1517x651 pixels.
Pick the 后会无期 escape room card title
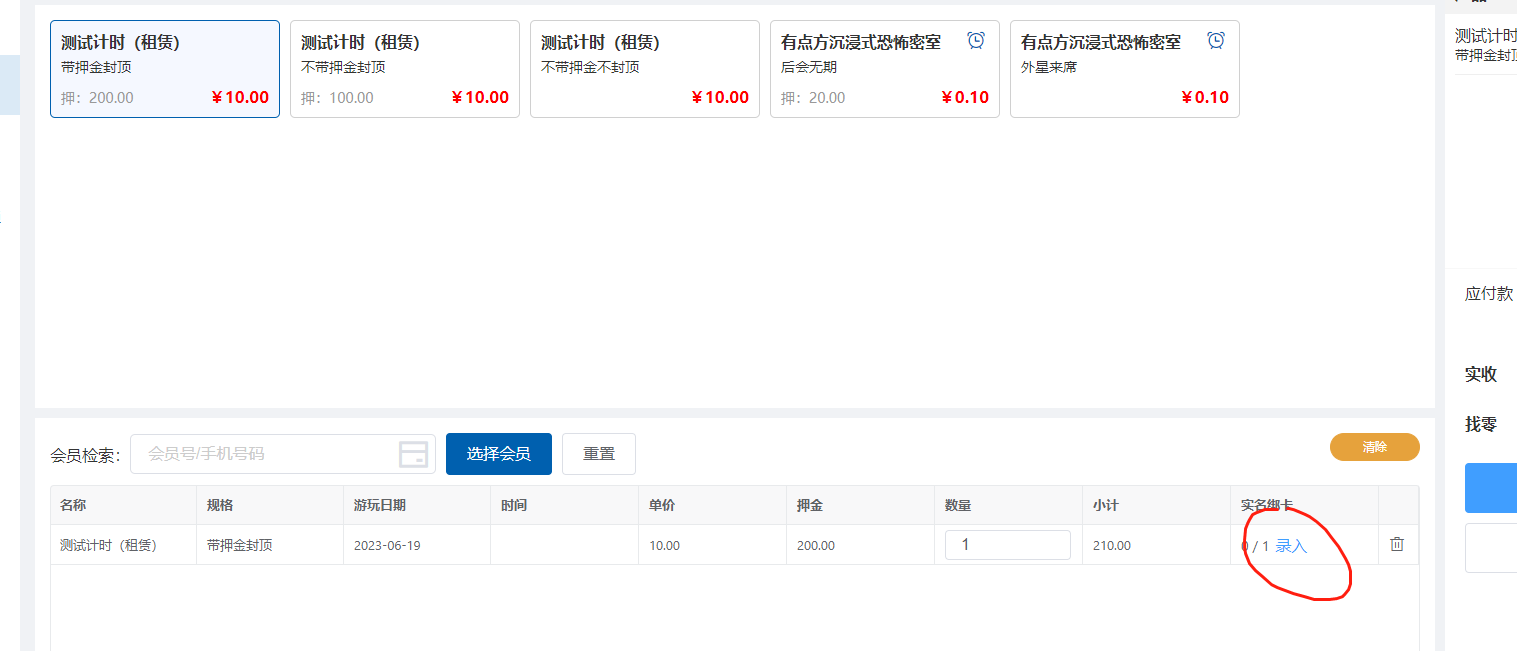pyautogui.click(x=861, y=43)
